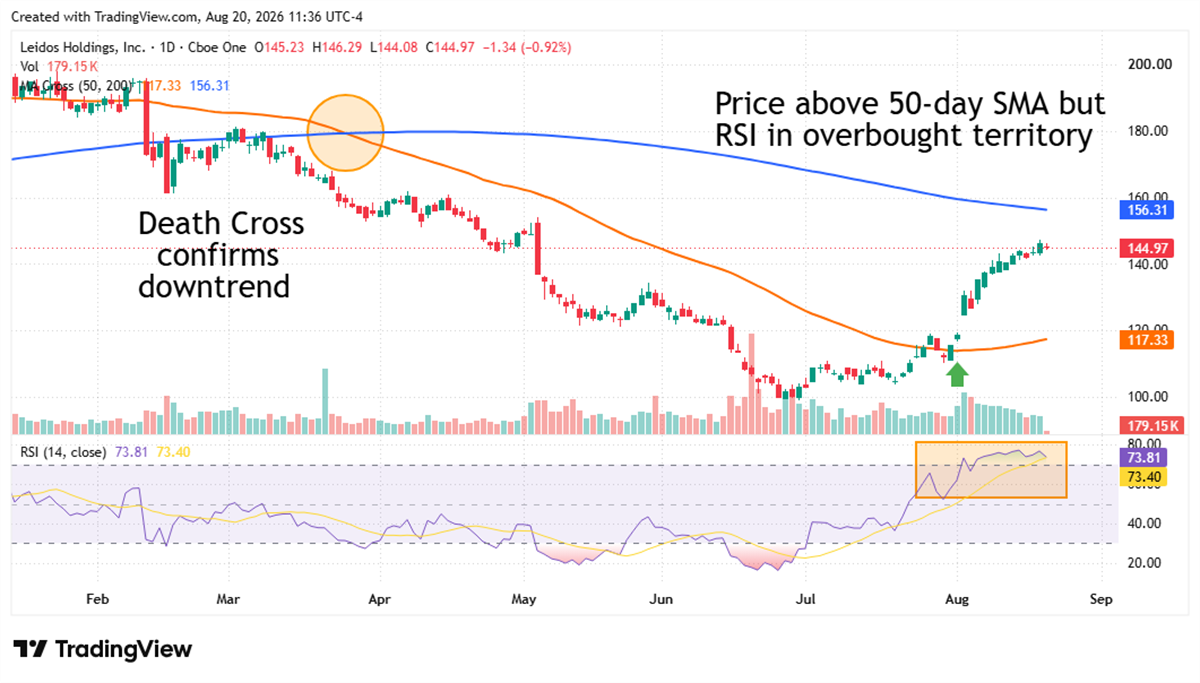Image resolution: width=1200 pixels, height=683 pixels.
Task: Click the red 144.97 current price label
Action: pos(1146,247)
